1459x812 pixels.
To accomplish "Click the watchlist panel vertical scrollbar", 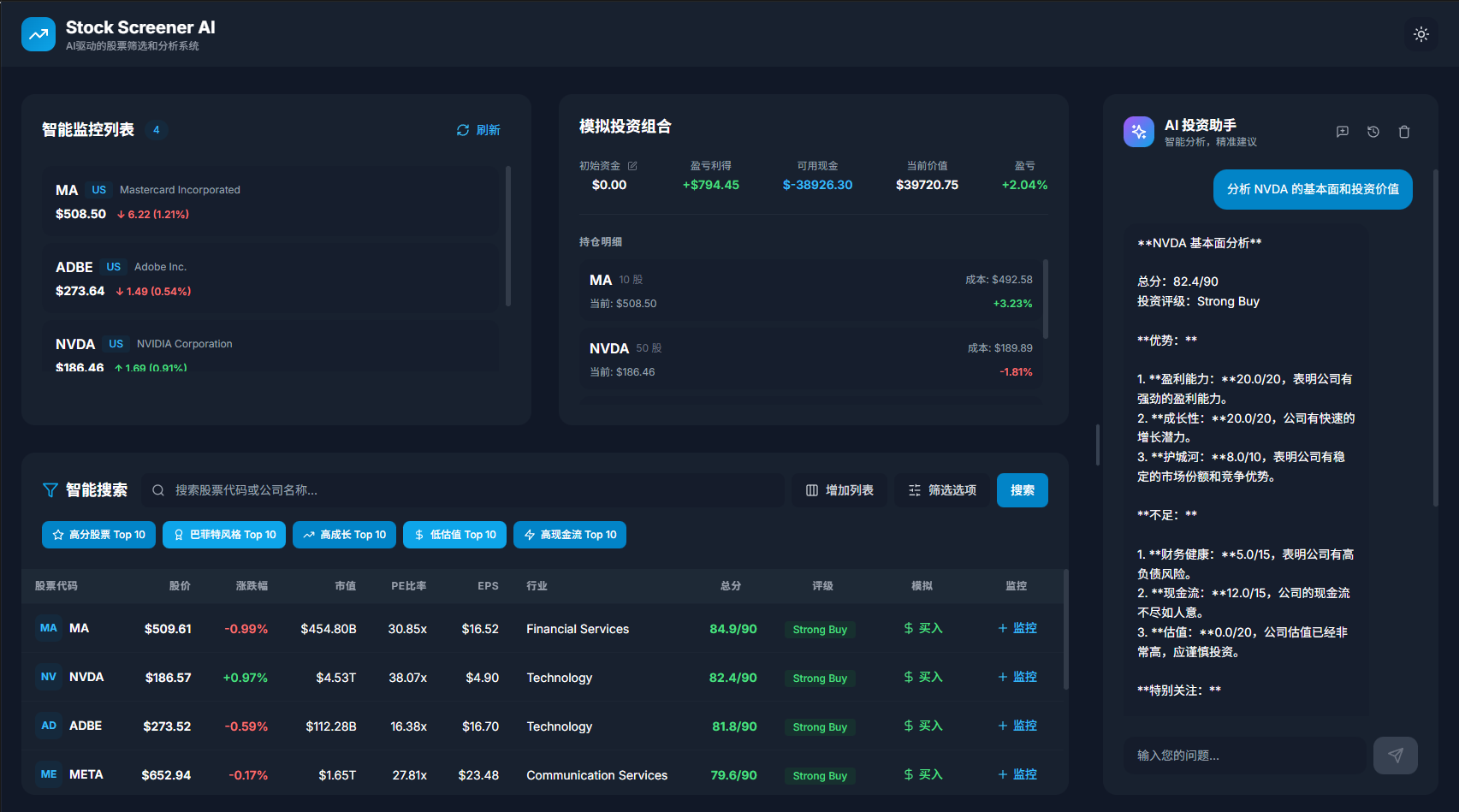I will click(x=508, y=236).
